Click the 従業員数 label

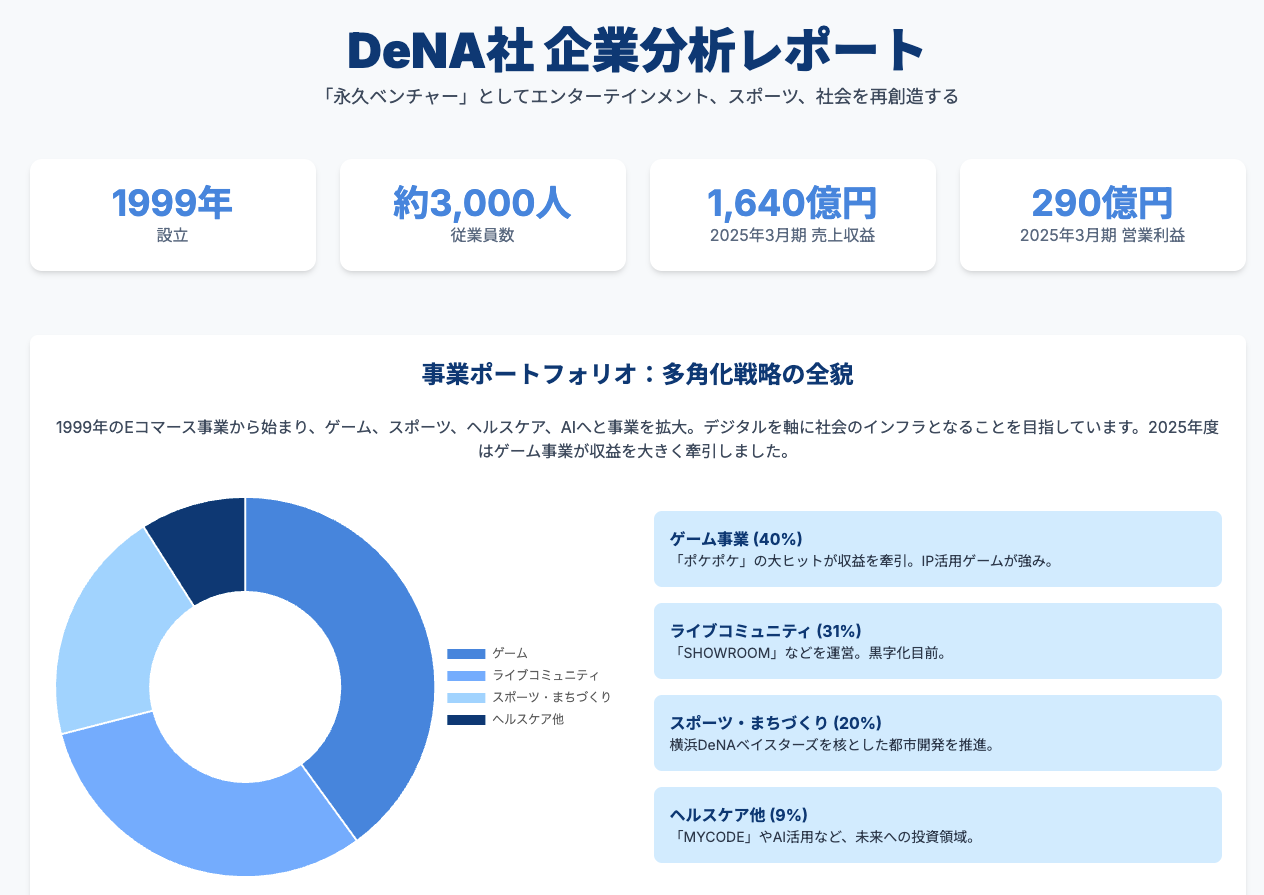(x=483, y=237)
